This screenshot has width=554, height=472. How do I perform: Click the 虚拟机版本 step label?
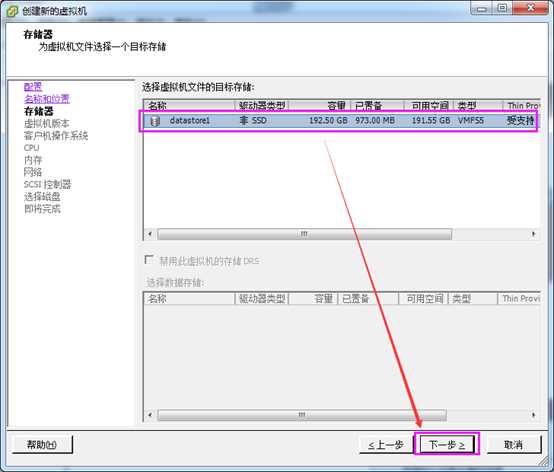click(x=47, y=123)
